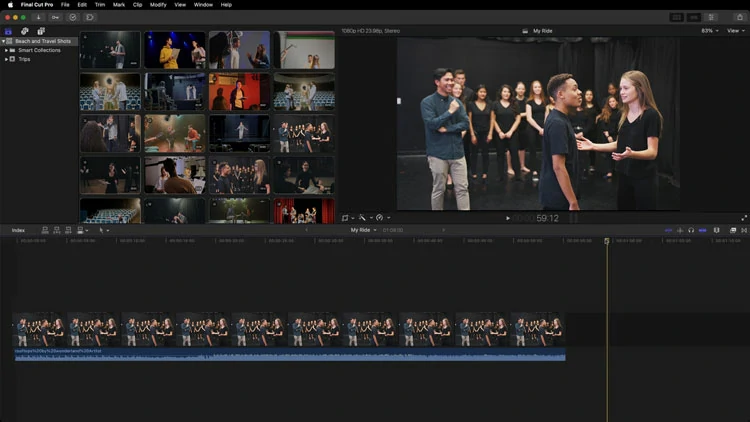Click the playhead on the timeline ruler
This screenshot has width=750, height=422.
[606, 241]
